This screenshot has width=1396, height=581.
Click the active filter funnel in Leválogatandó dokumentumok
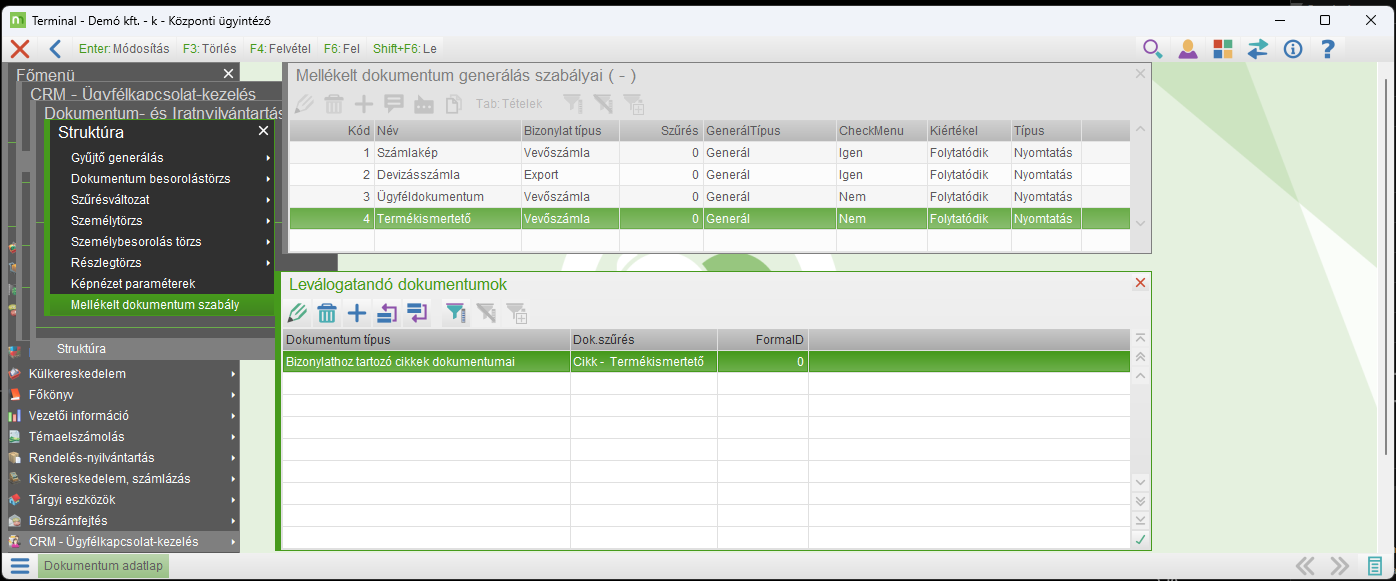[x=456, y=313]
